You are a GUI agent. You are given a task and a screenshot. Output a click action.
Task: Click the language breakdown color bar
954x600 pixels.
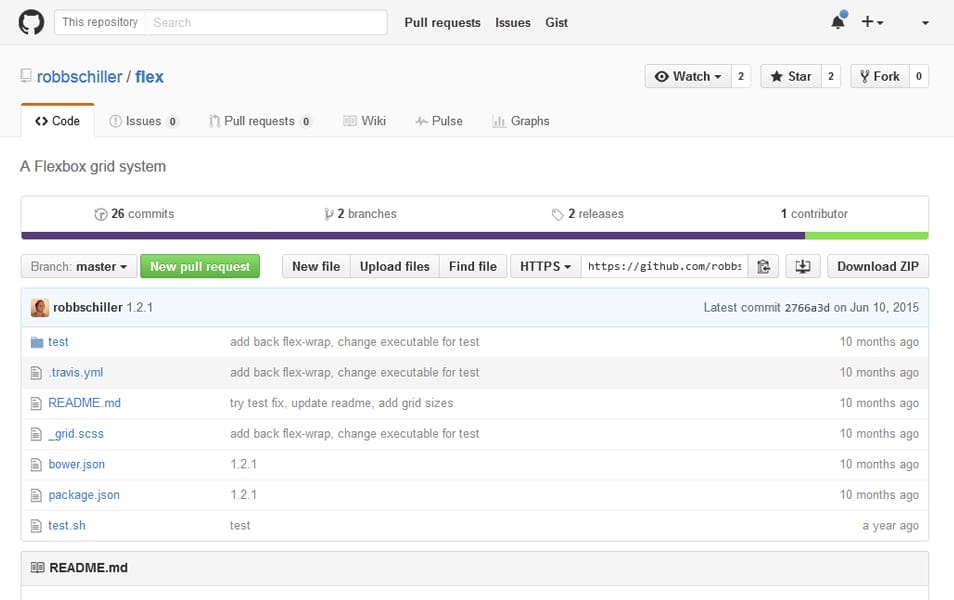[x=475, y=235]
